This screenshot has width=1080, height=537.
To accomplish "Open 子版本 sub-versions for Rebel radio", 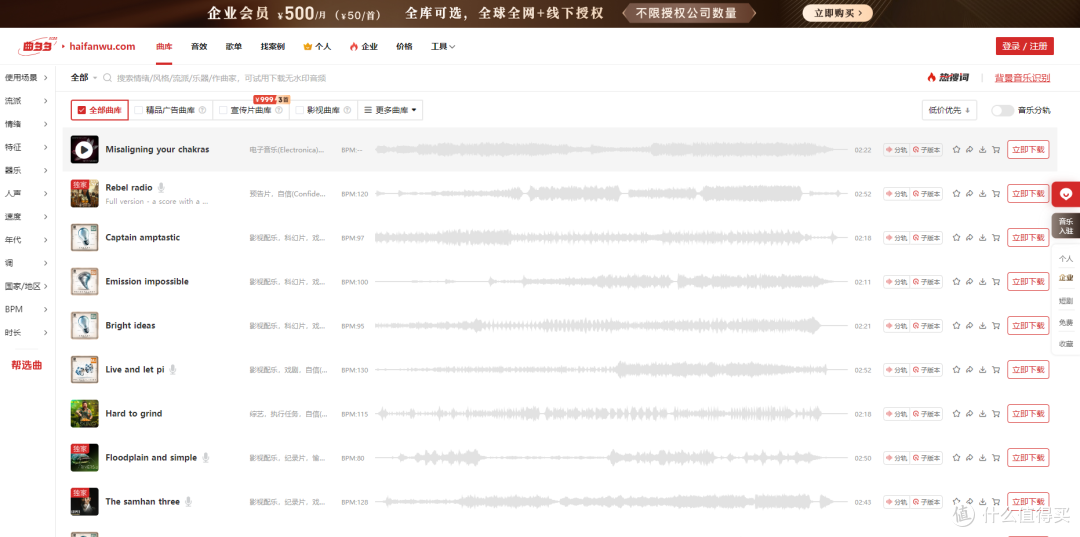I will pyautogui.click(x=926, y=193).
